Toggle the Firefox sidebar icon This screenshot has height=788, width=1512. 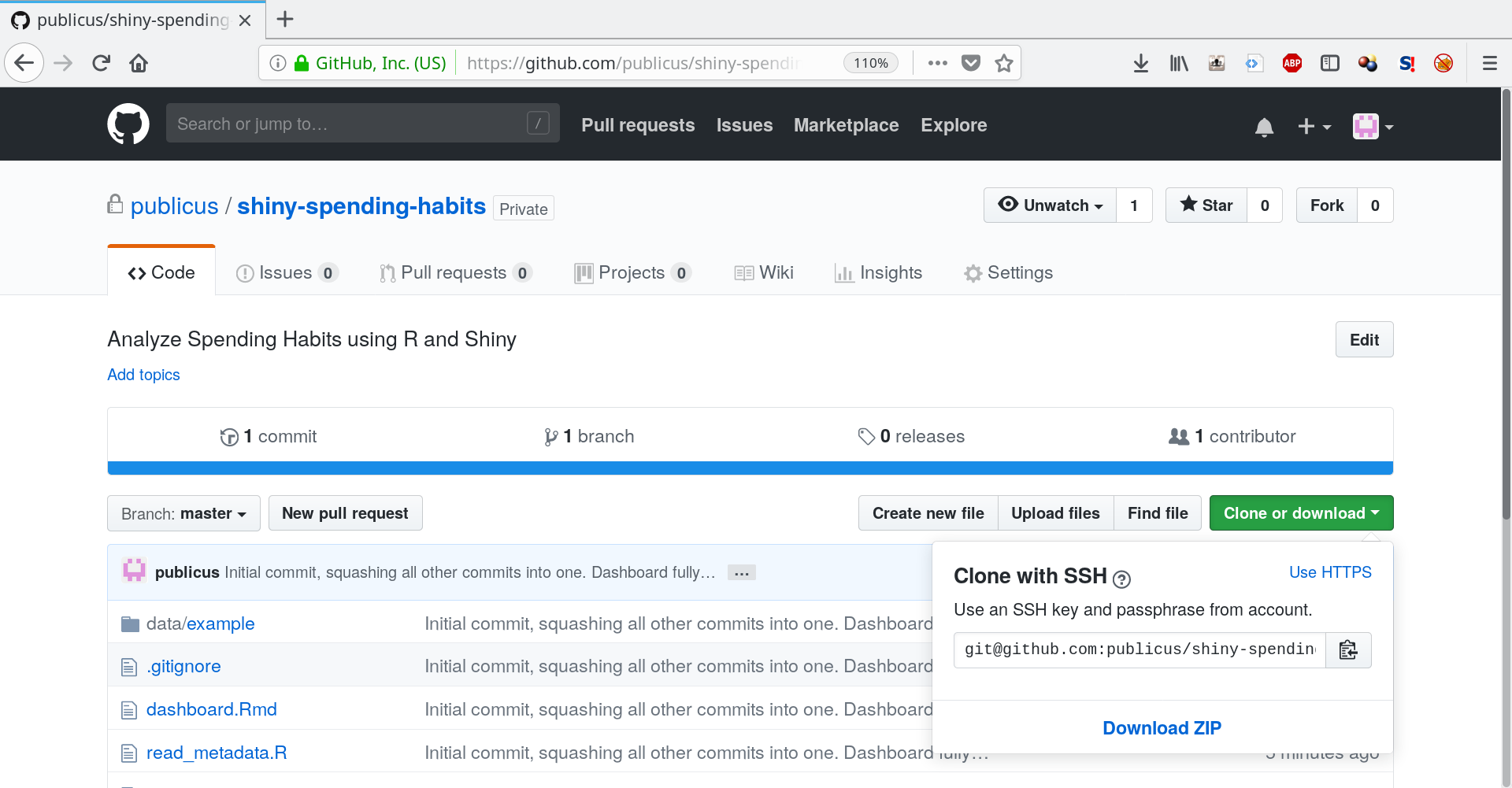tap(1330, 63)
